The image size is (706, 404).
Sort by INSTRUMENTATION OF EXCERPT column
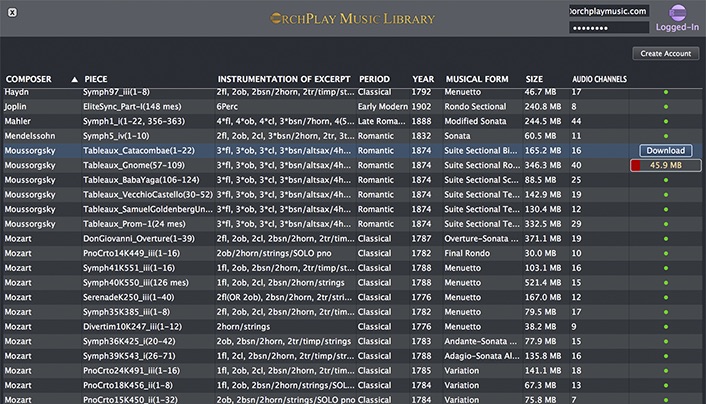284,79
